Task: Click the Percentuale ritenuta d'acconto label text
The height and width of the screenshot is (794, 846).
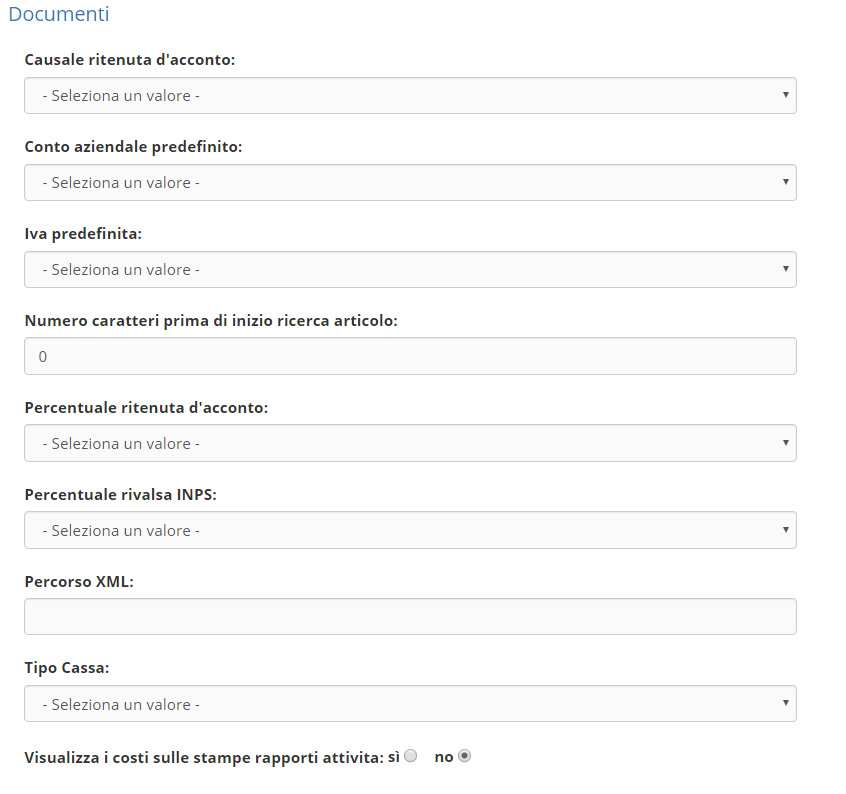Action: tap(146, 408)
